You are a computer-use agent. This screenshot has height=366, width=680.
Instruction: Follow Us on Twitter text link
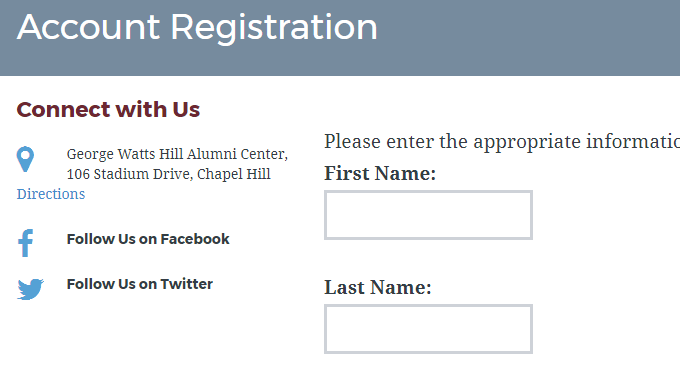140,284
